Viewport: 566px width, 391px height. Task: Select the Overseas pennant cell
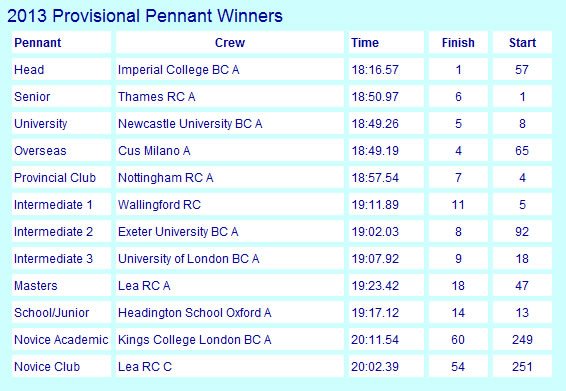[x=61, y=151]
